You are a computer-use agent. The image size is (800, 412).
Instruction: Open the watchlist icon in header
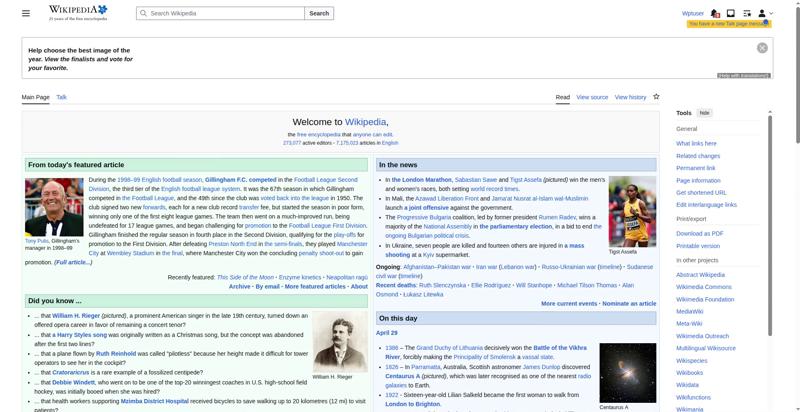[747, 13]
